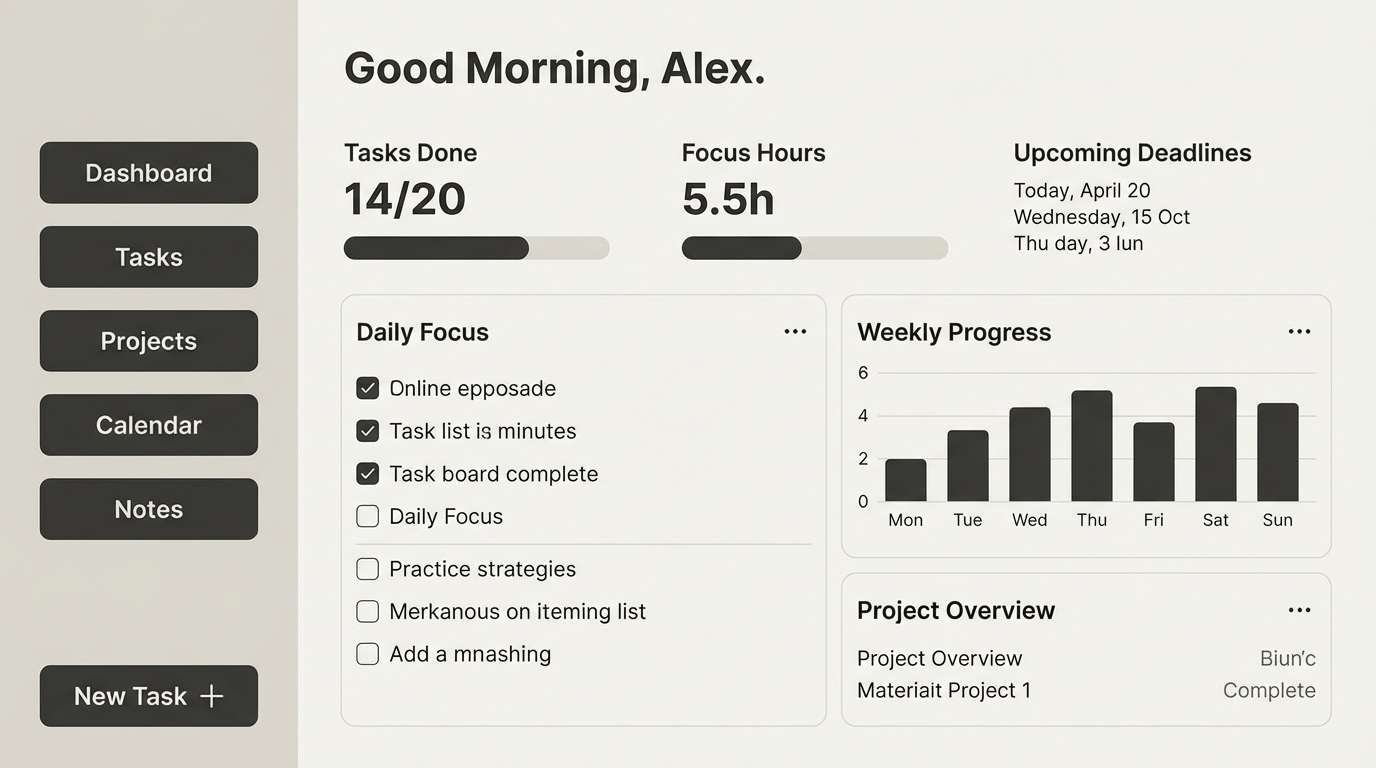Image resolution: width=1376 pixels, height=768 pixels.
Task: Check the Daily Focus checkbox
Action: (367, 516)
